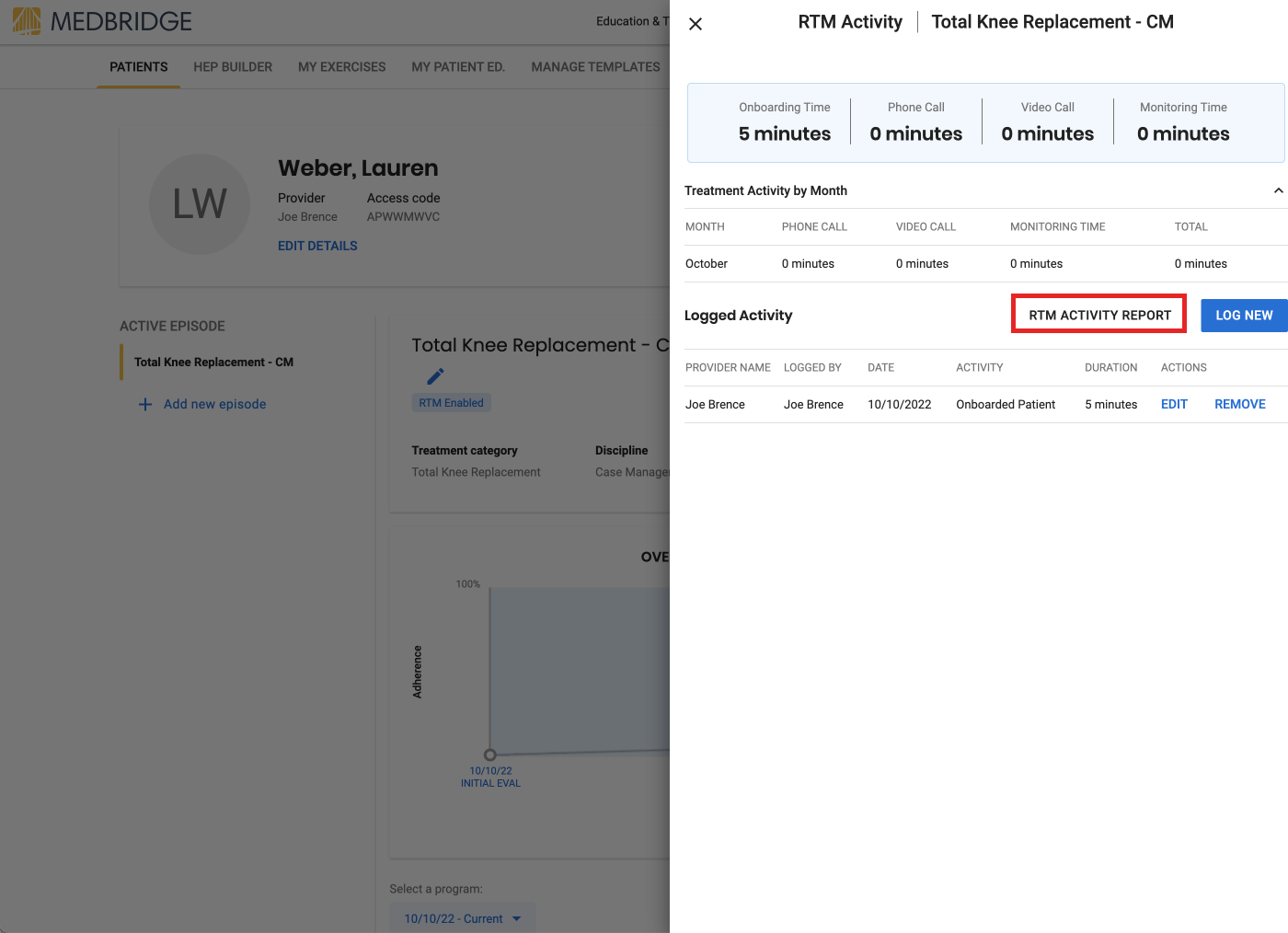
Task: Click the ACTIVE EPISODE heading
Action: 172,327
